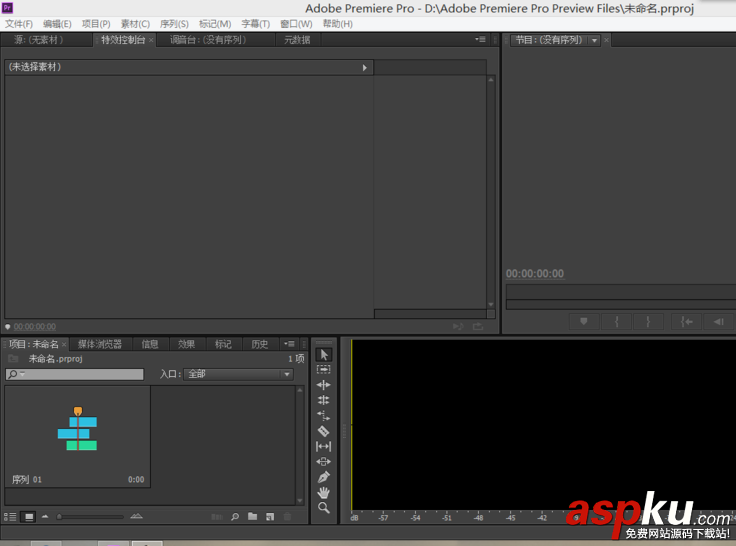Open Find in project panel

click(x=235, y=517)
